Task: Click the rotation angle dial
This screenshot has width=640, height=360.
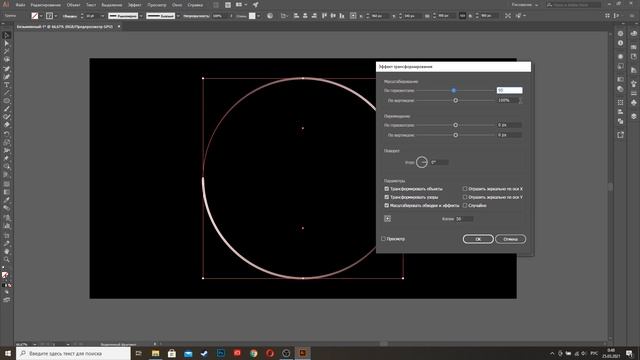Action: (422, 162)
